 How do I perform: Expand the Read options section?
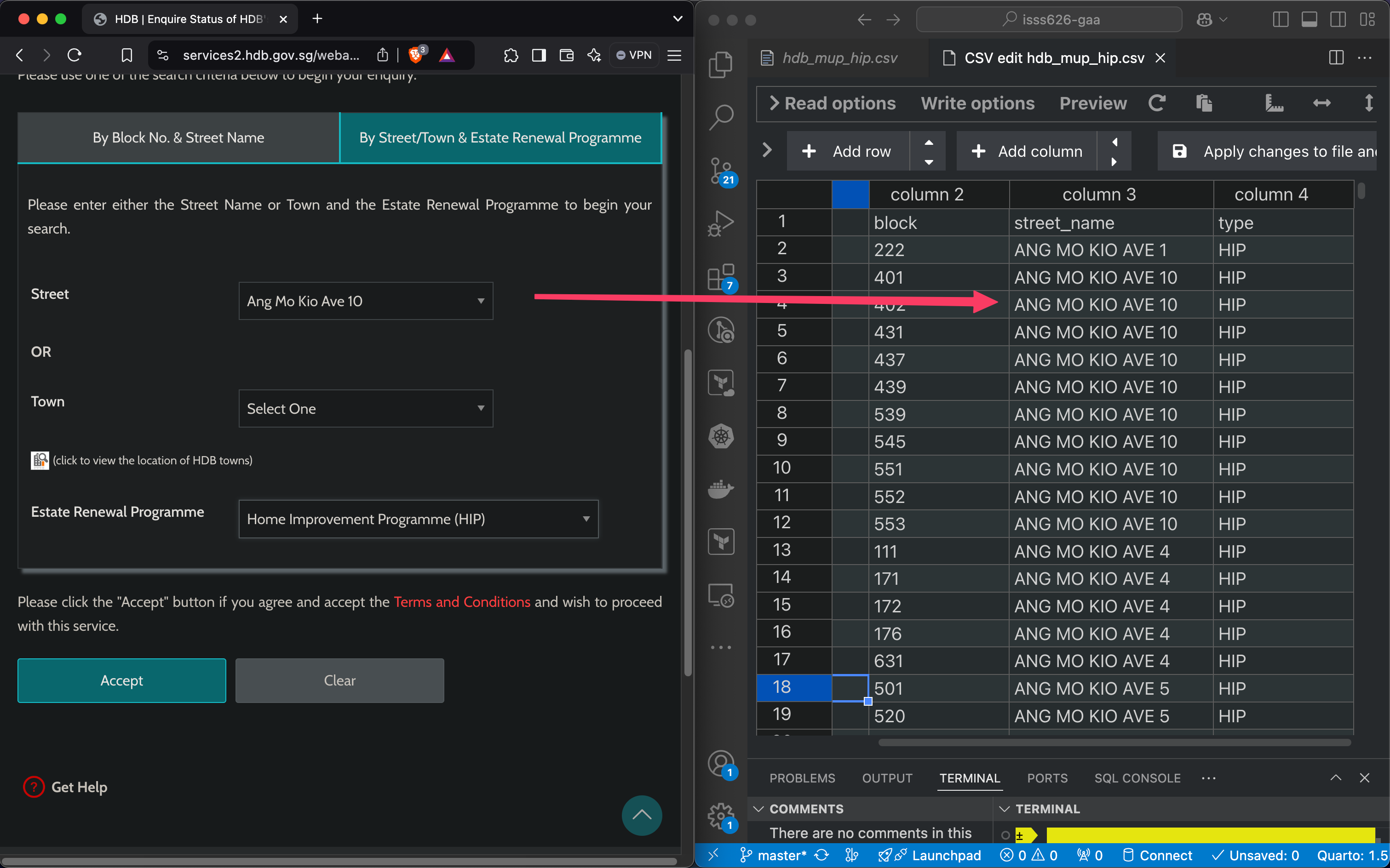click(x=833, y=103)
